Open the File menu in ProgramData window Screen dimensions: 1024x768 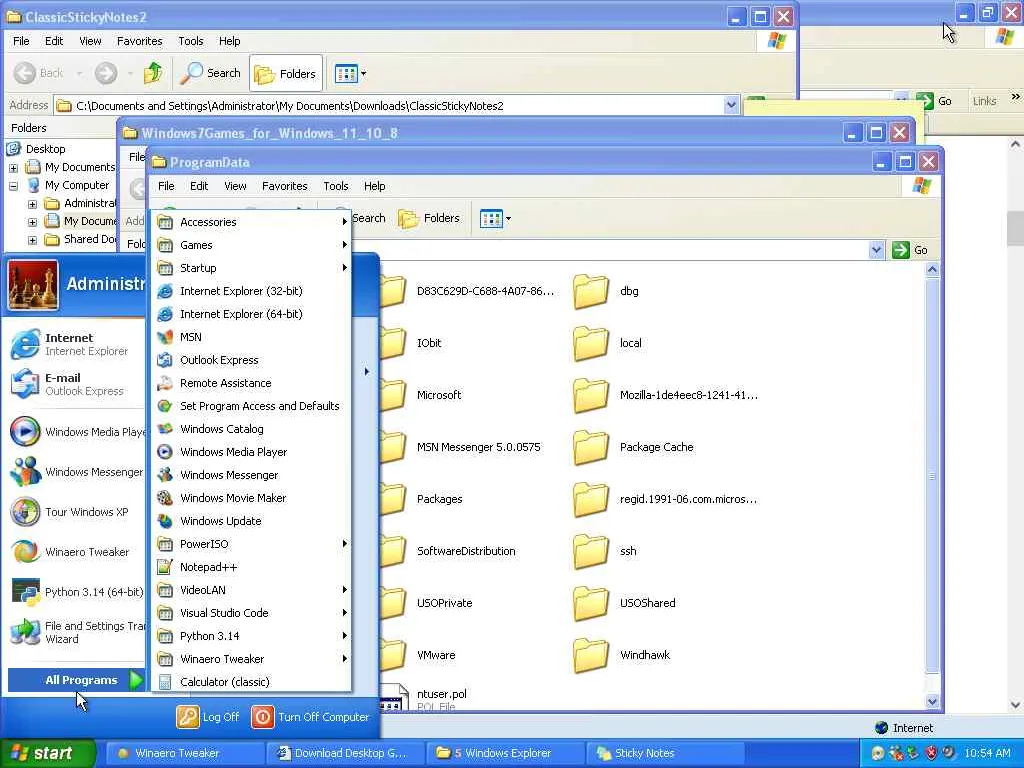pyautogui.click(x=167, y=186)
